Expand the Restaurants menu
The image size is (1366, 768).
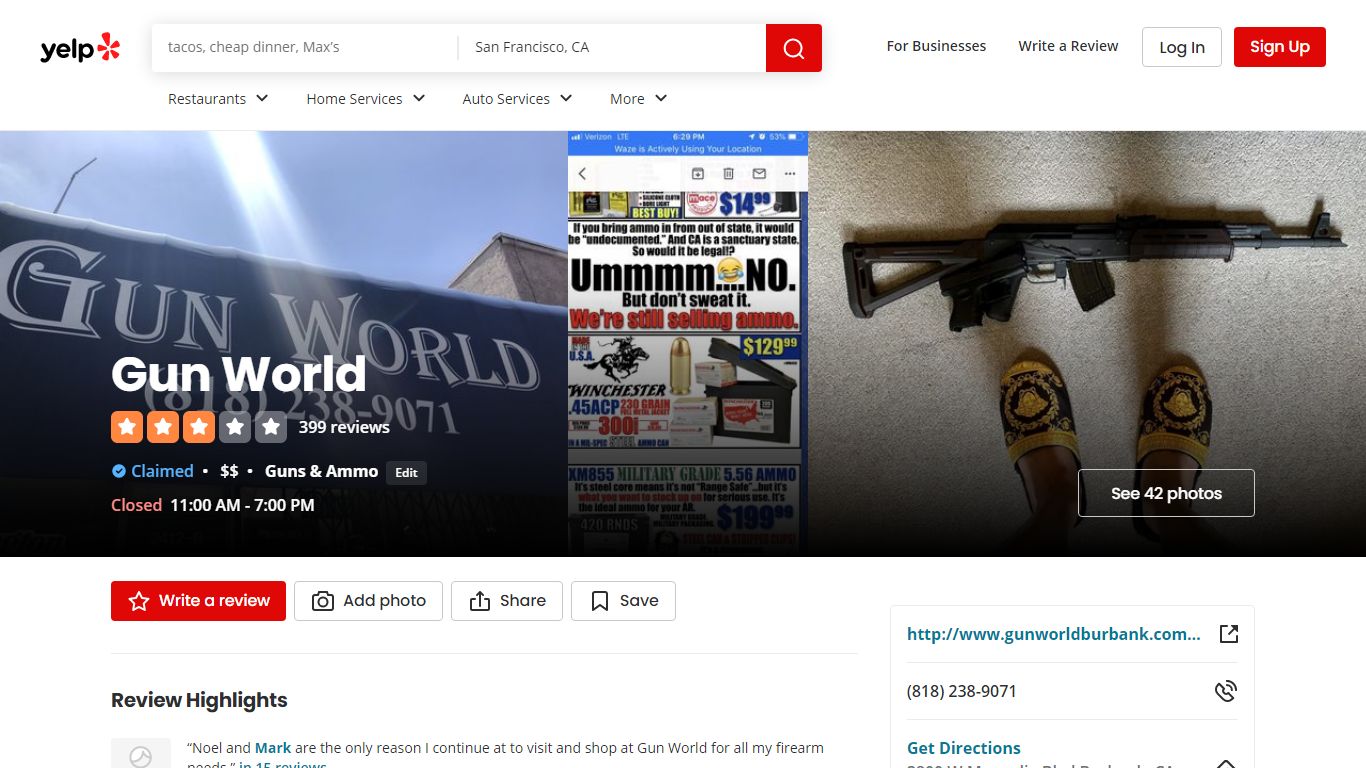pos(218,98)
